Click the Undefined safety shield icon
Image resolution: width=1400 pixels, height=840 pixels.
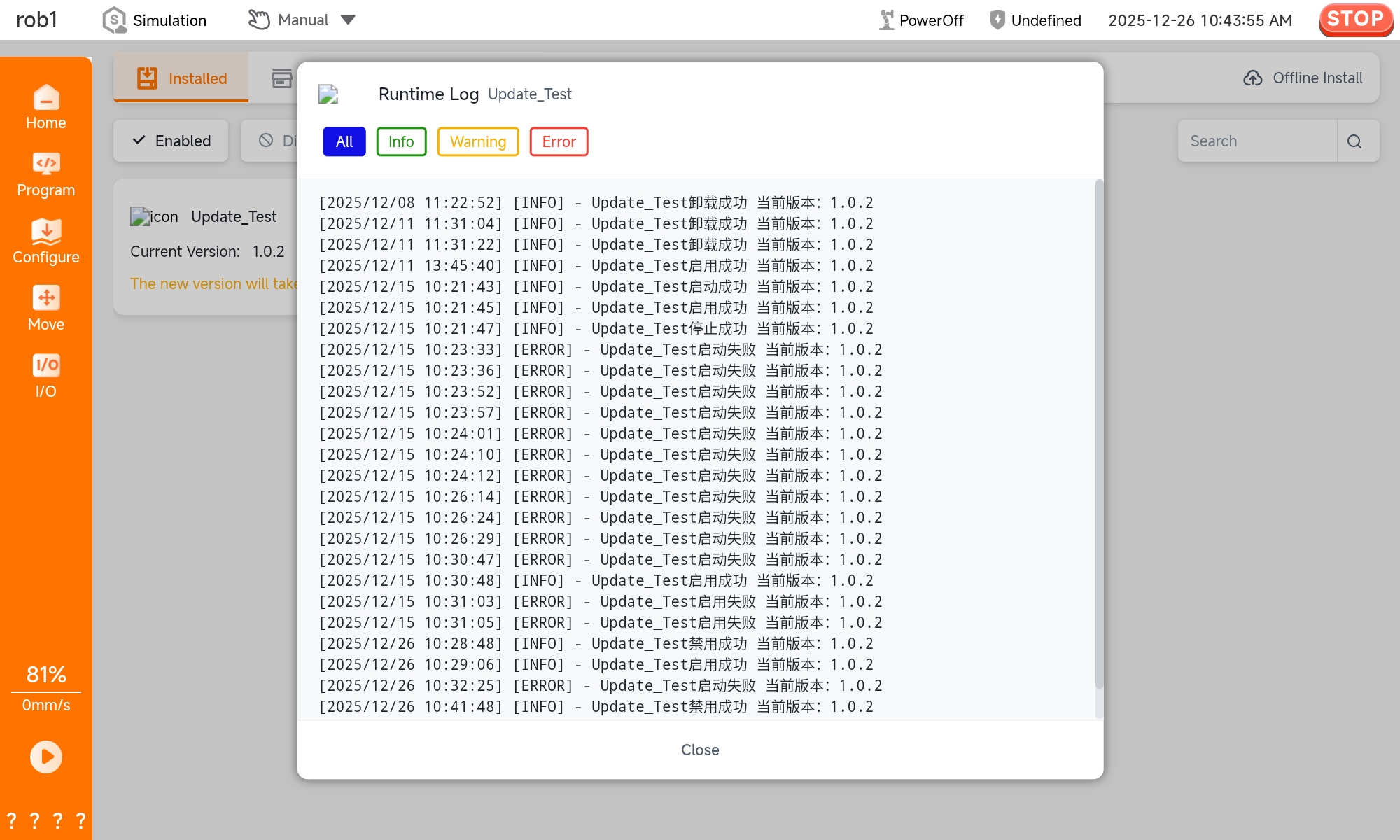[x=997, y=20]
